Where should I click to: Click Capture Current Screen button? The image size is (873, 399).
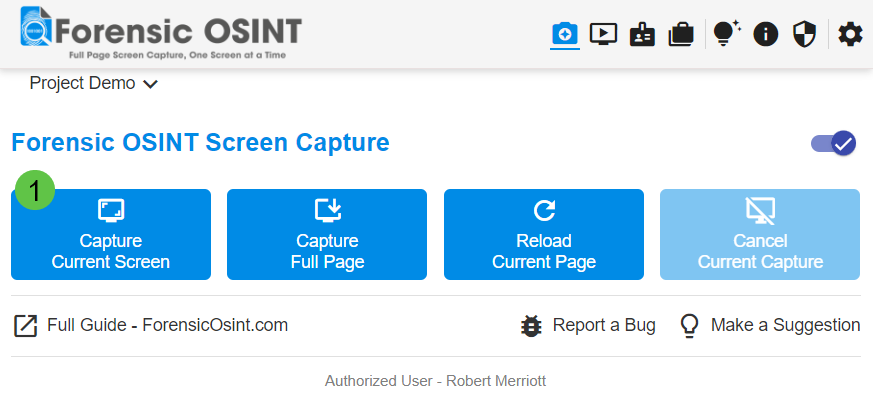111,234
